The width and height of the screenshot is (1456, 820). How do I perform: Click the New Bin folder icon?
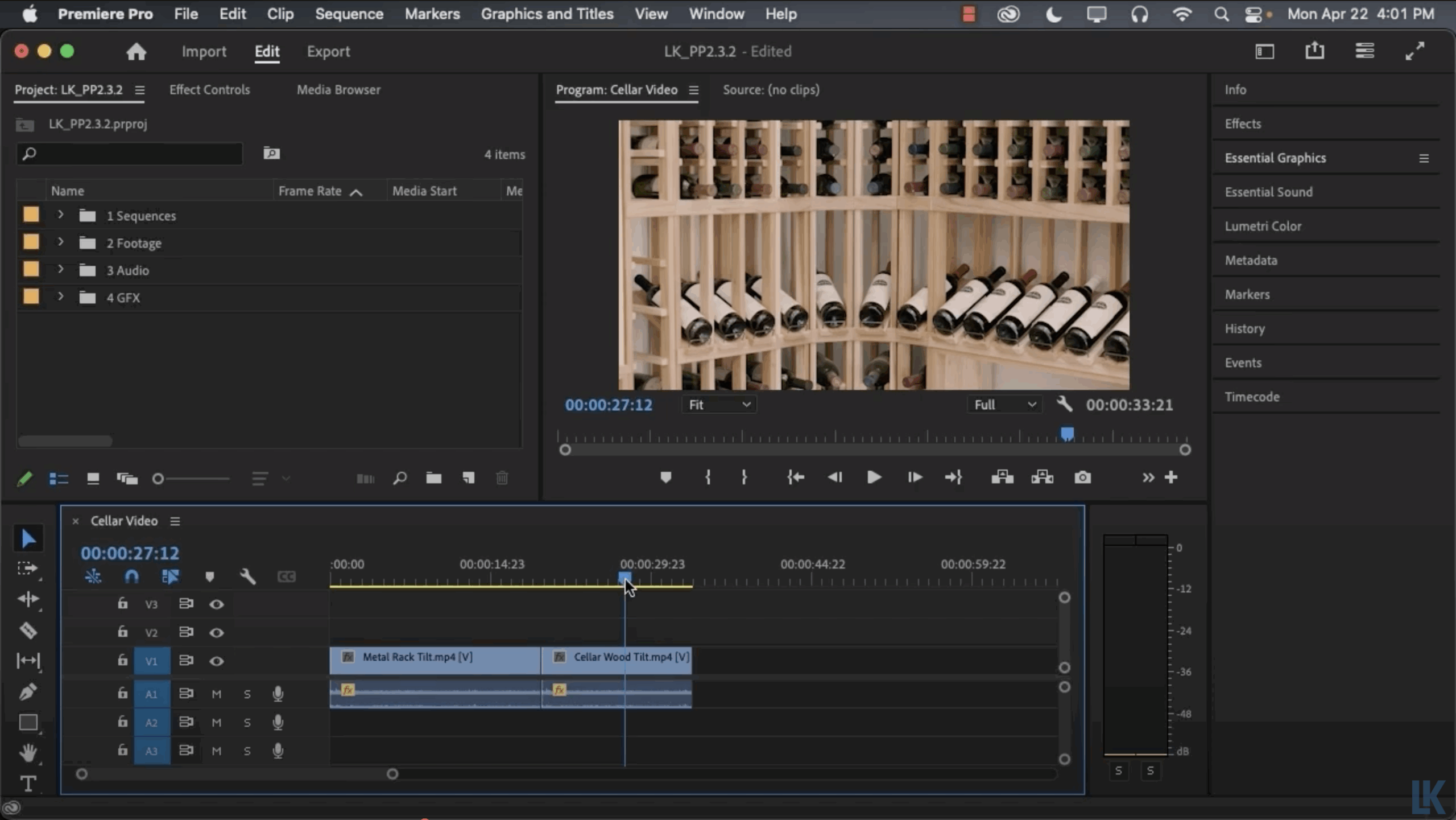(x=434, y=478)
